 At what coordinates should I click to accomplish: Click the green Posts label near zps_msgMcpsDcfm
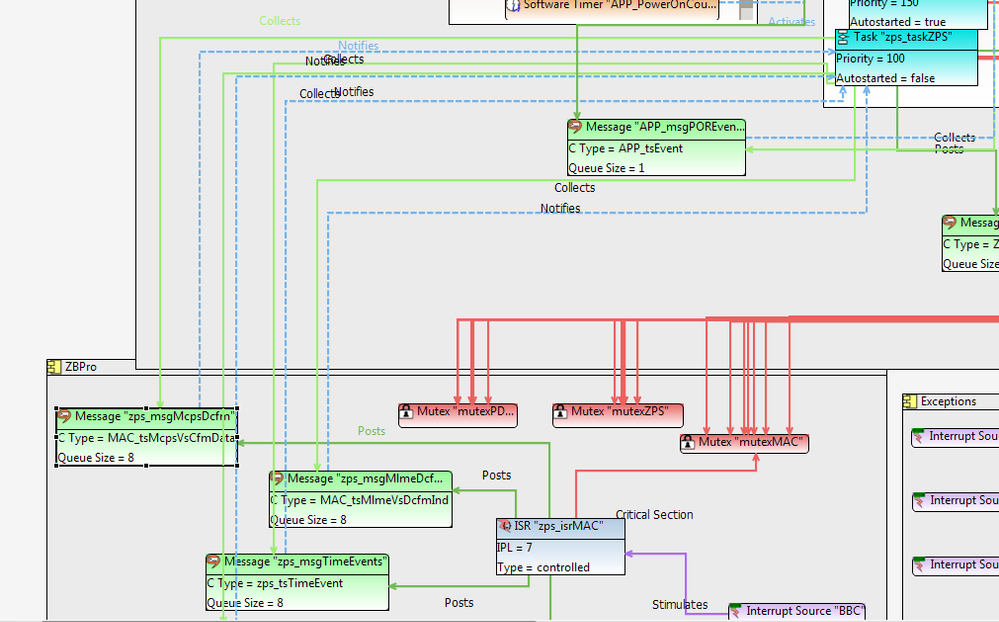point(371,431)
